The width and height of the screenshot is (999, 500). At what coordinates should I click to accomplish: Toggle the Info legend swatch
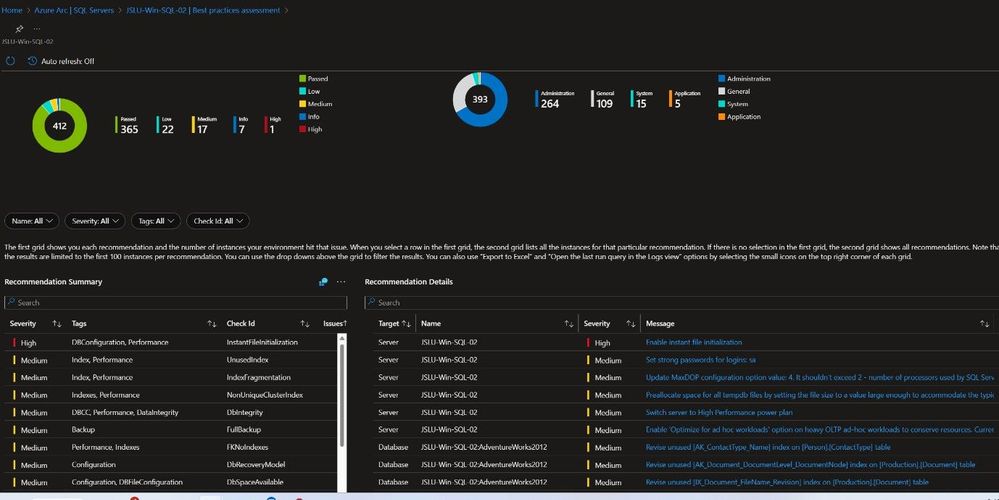coord(302,117)
